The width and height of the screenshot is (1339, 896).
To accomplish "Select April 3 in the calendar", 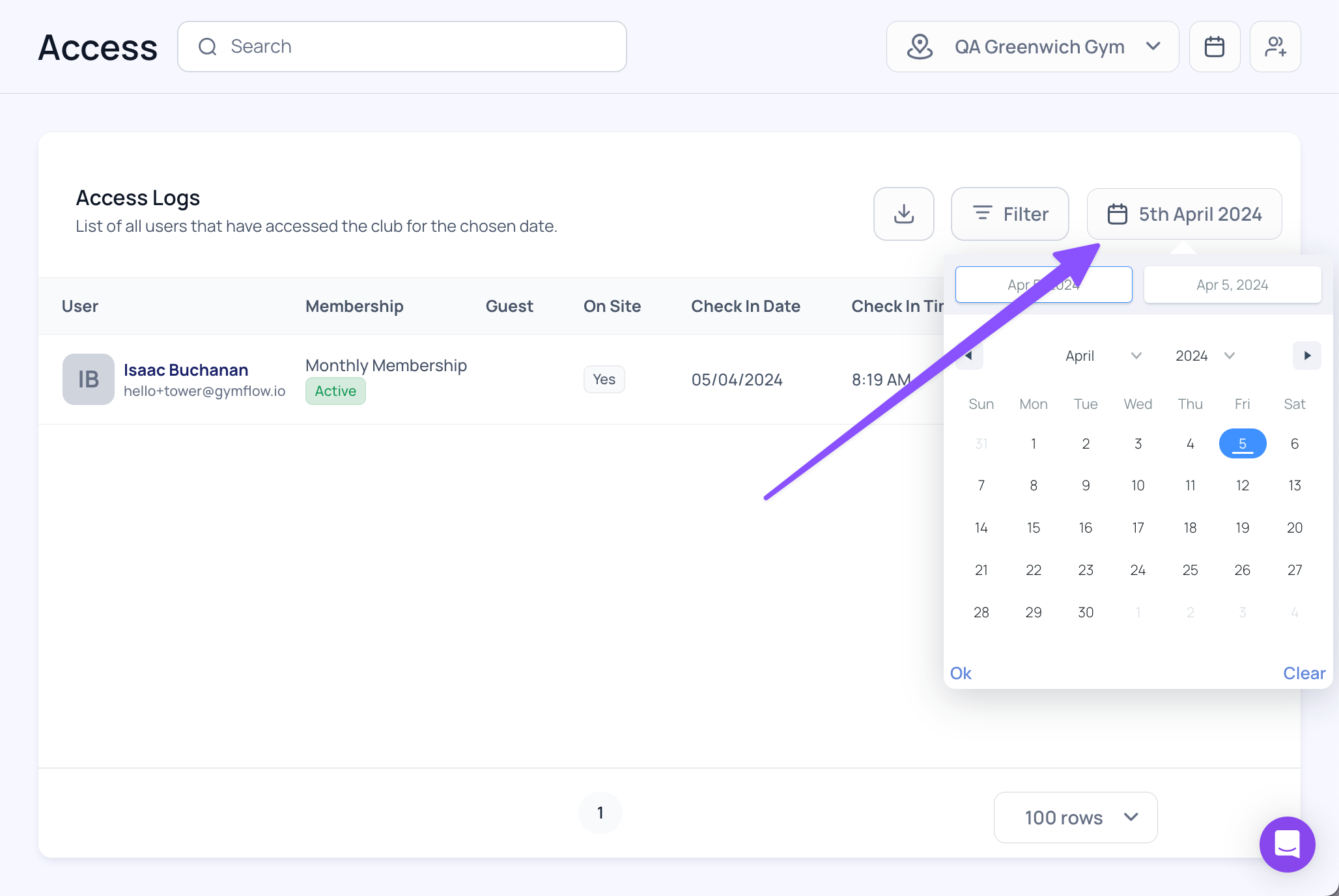I will tap(1138, 443).
